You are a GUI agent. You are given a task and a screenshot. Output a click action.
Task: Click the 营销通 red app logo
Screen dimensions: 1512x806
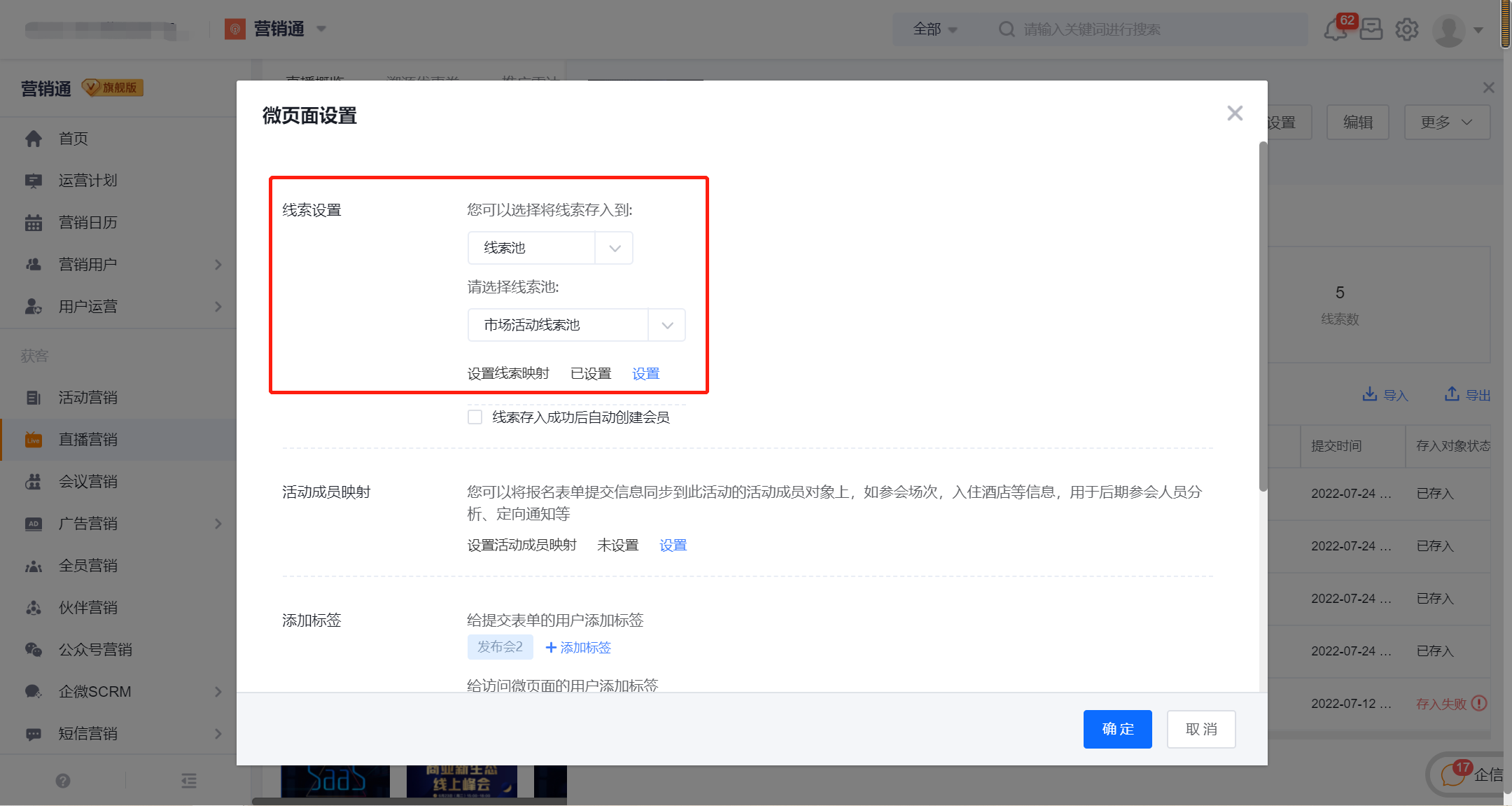point(235,29)
